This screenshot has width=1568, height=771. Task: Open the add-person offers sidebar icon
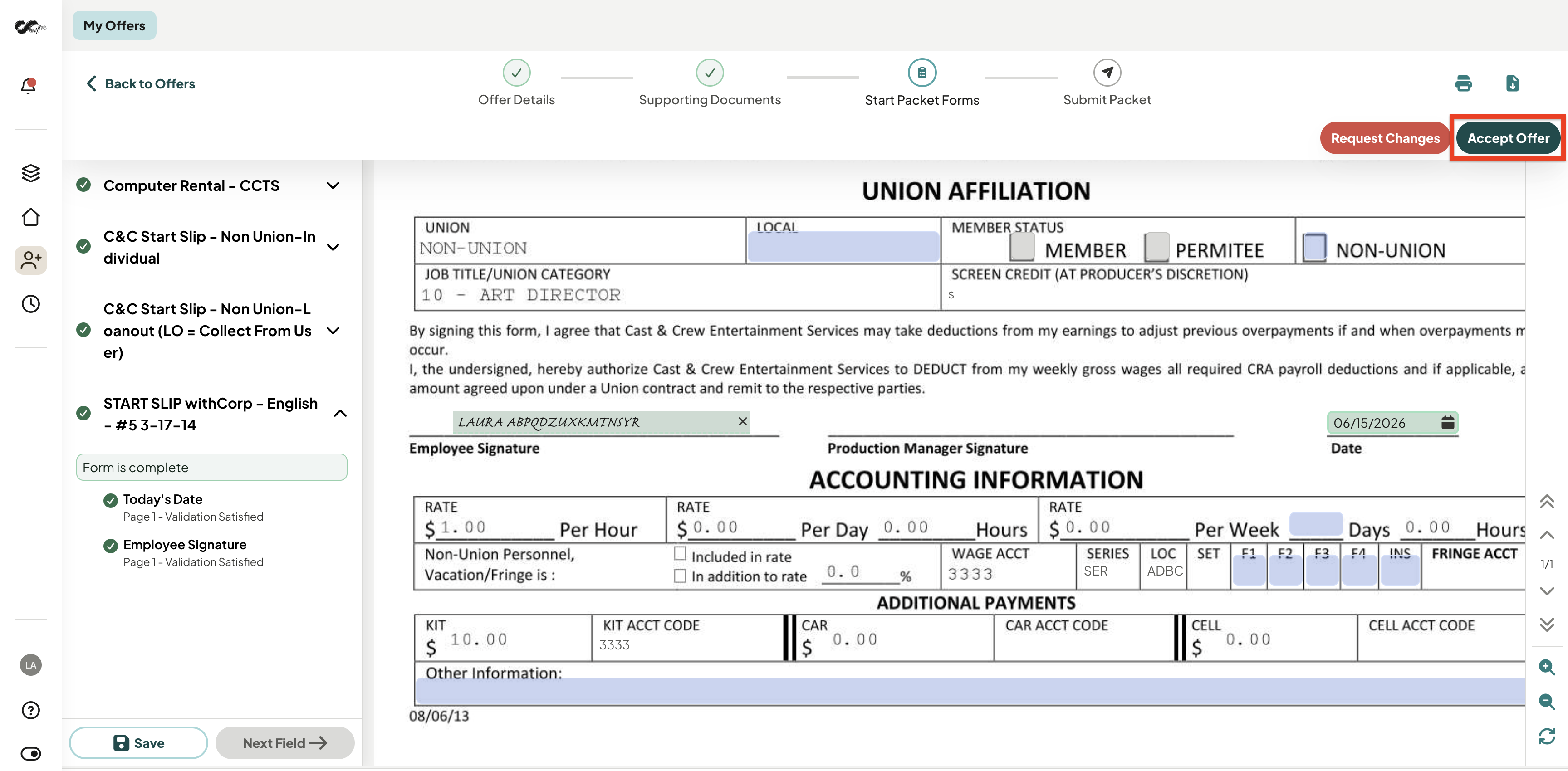[x=30, y=260]
